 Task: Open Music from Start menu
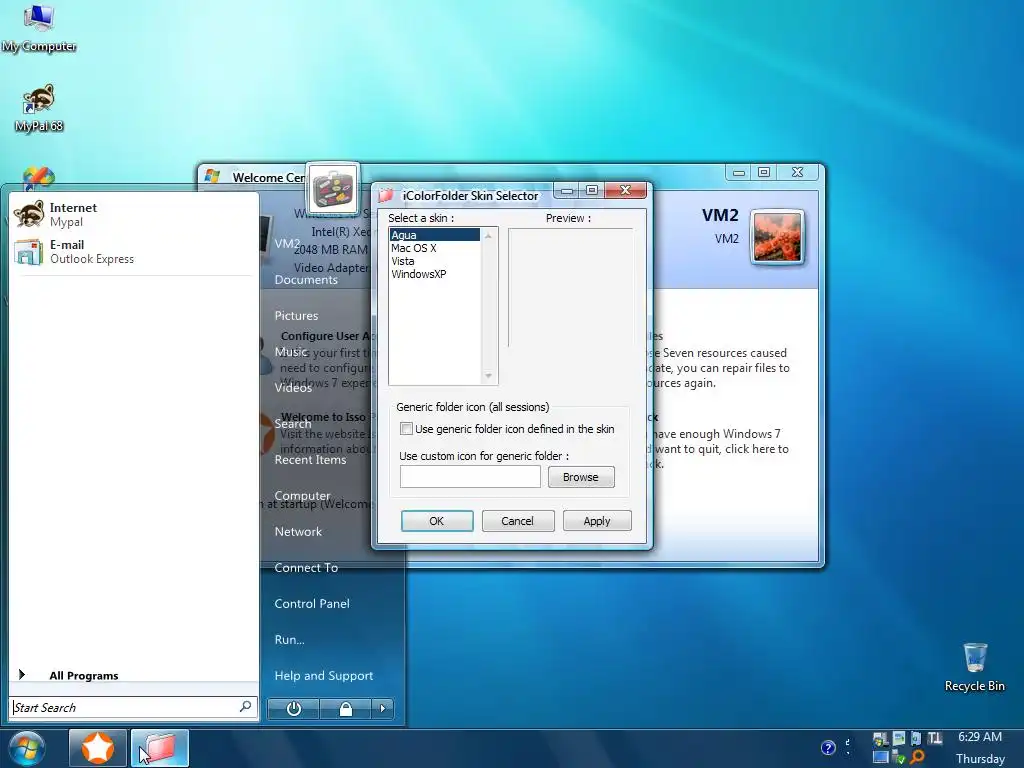tap(291, 351)
